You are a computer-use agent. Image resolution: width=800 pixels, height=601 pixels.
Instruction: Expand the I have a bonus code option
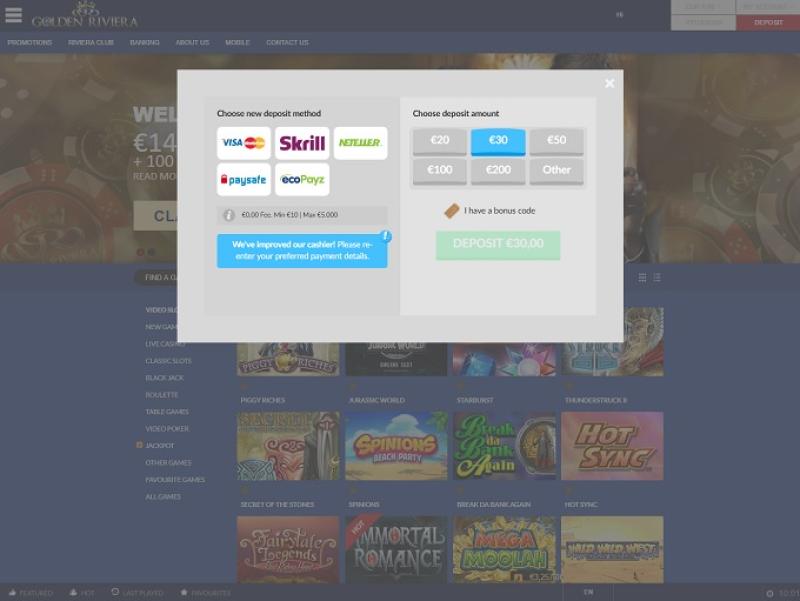pyautogui.click(x=500, y=211)
